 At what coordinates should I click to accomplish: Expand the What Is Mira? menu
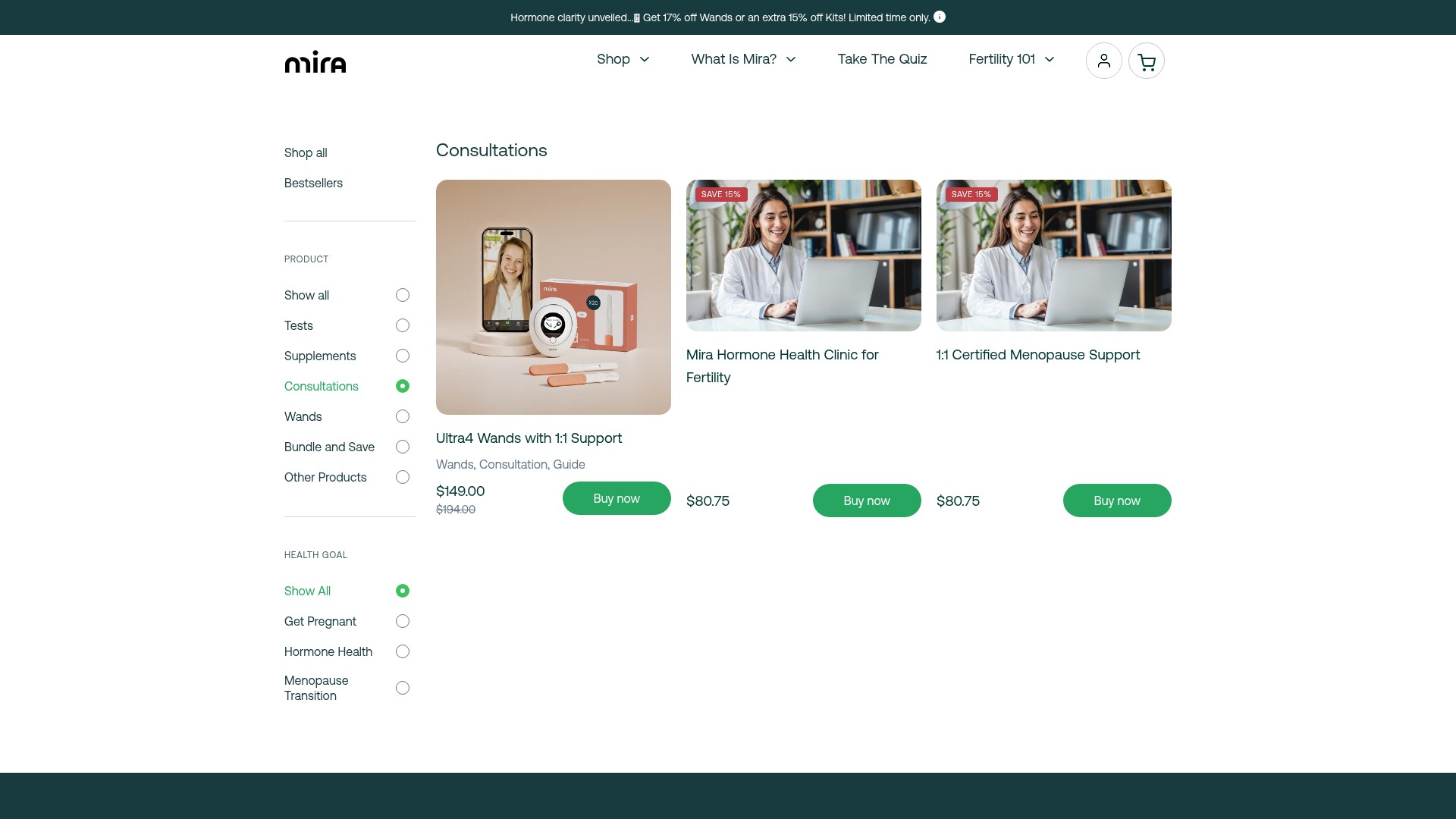(743, 59)
